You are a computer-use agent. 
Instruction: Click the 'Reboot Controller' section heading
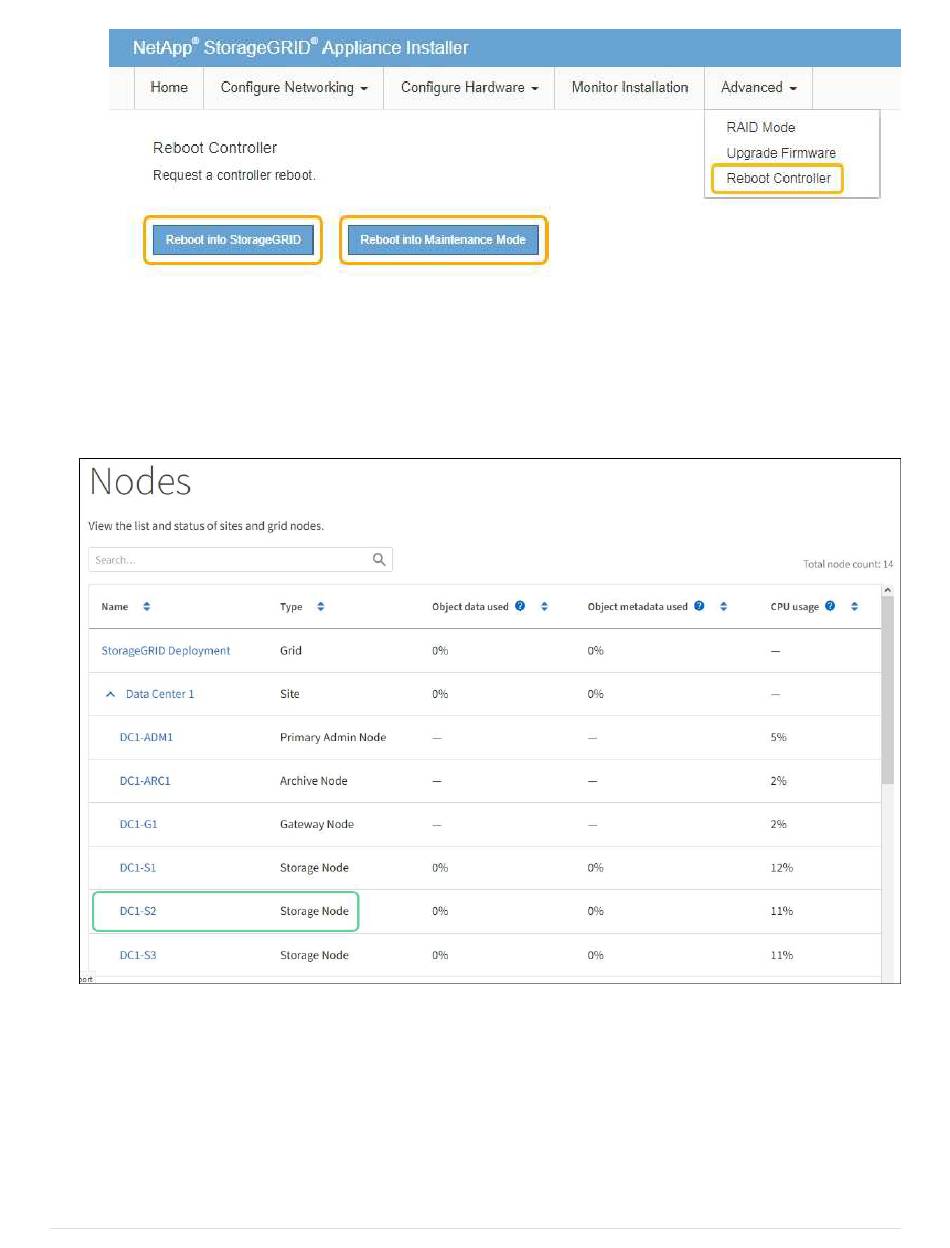[215, 147]
